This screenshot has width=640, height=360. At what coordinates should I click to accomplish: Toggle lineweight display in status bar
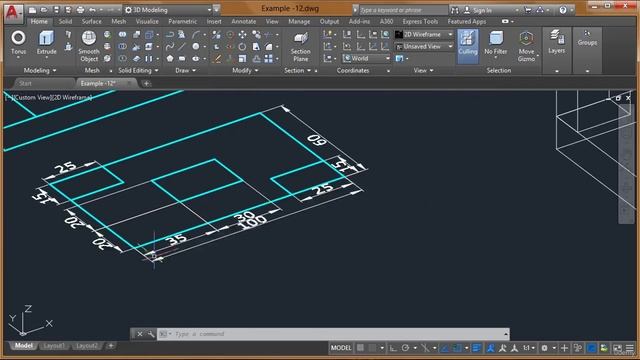[476, 348]
